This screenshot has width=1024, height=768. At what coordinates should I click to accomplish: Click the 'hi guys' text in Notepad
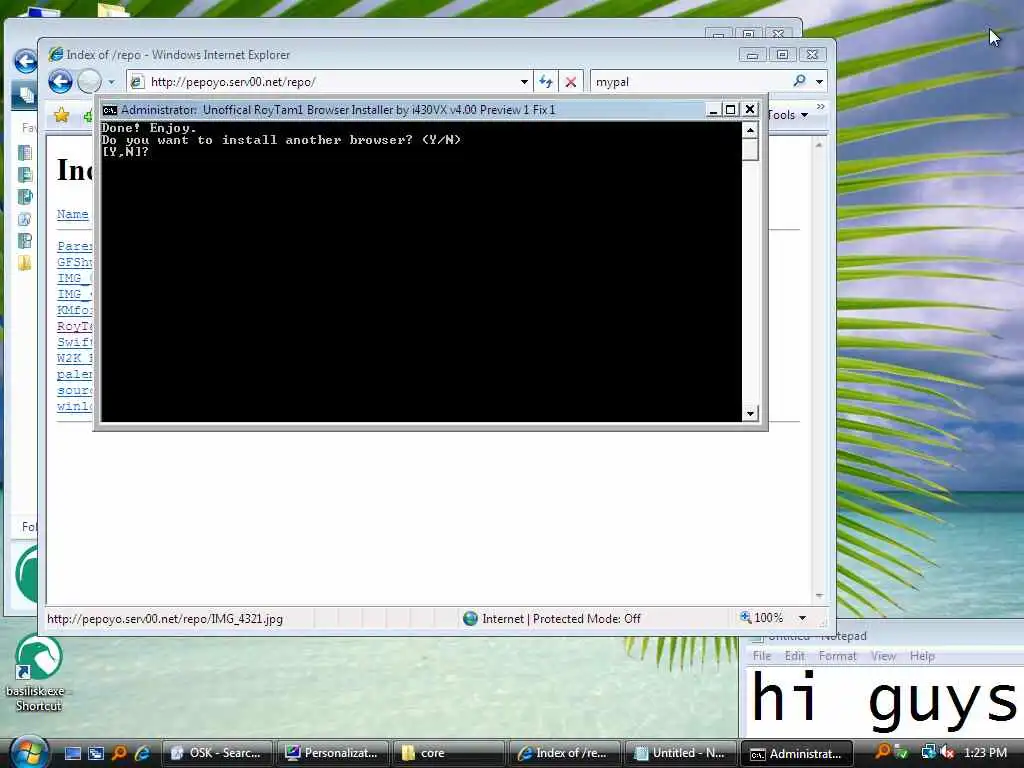pyautogui.click(x=884, y=699)
